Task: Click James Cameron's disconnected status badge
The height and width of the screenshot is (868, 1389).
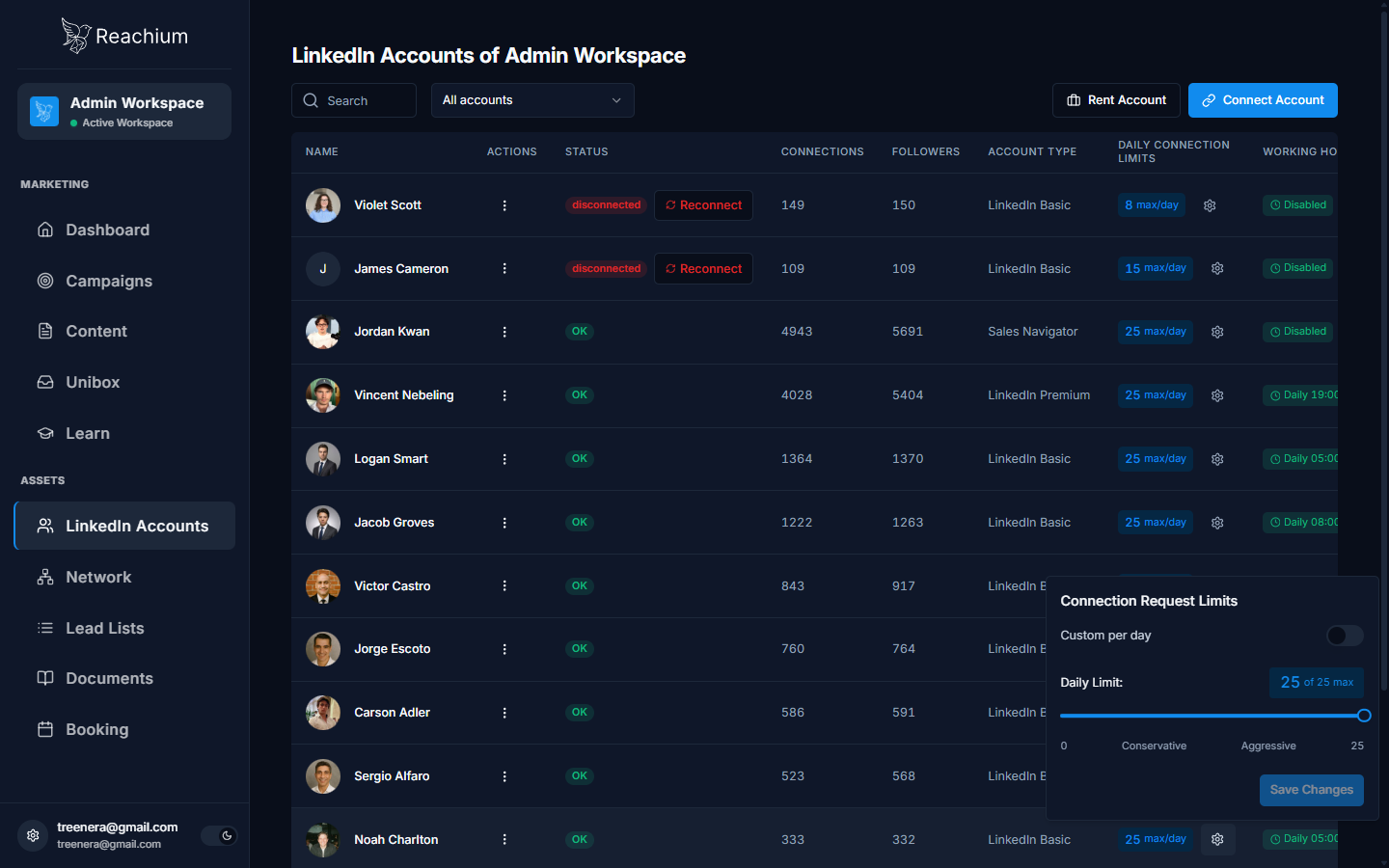Action: point(607,269)
